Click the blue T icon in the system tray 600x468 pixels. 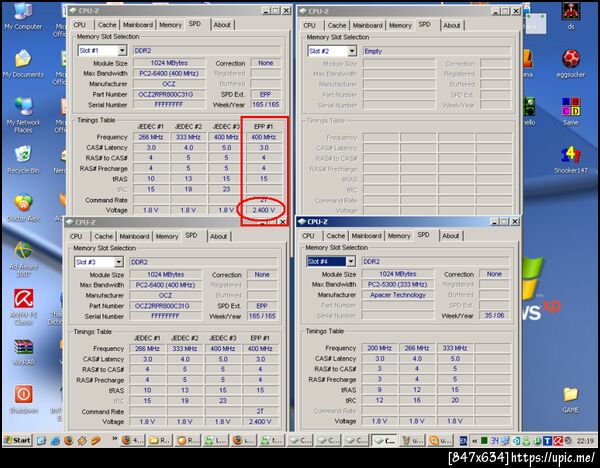point(548,441)
